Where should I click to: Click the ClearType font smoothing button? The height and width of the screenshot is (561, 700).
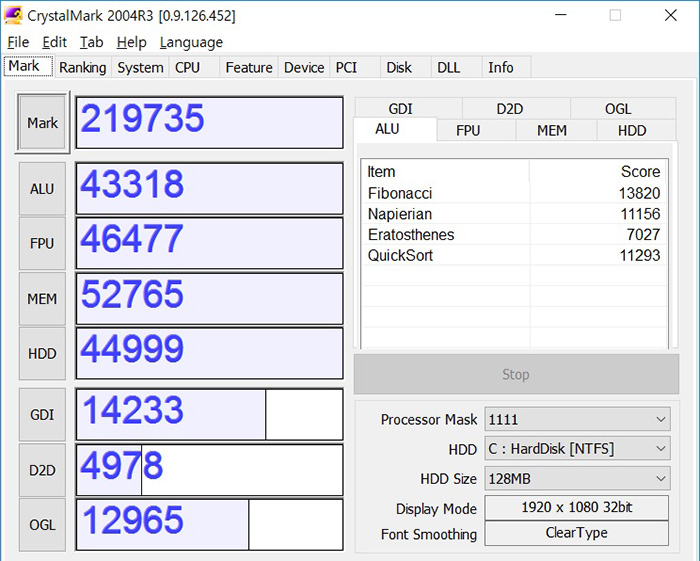577,533
